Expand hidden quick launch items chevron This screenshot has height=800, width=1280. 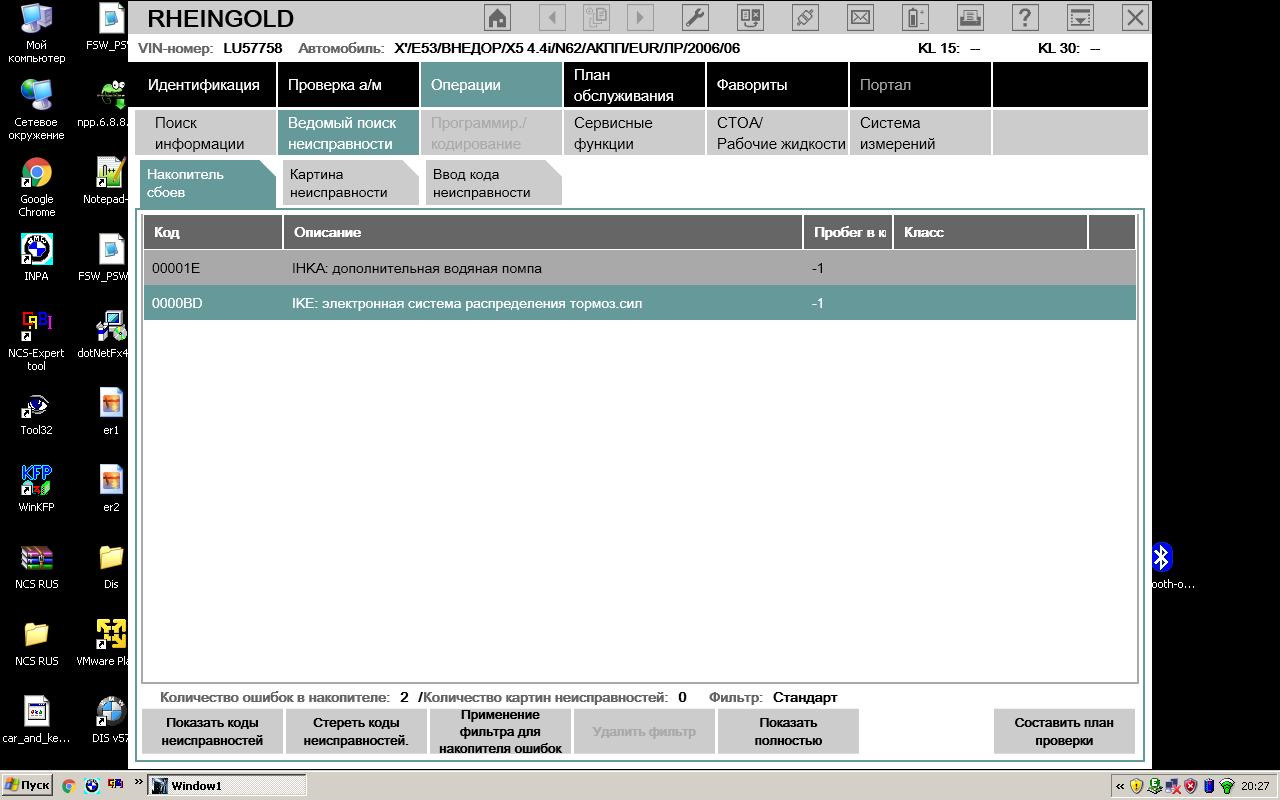click(138, 782)
